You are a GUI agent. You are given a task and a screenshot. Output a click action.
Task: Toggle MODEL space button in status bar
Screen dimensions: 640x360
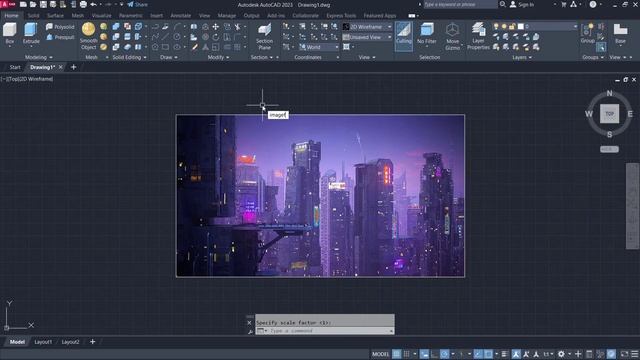click(x=380, y=354)
